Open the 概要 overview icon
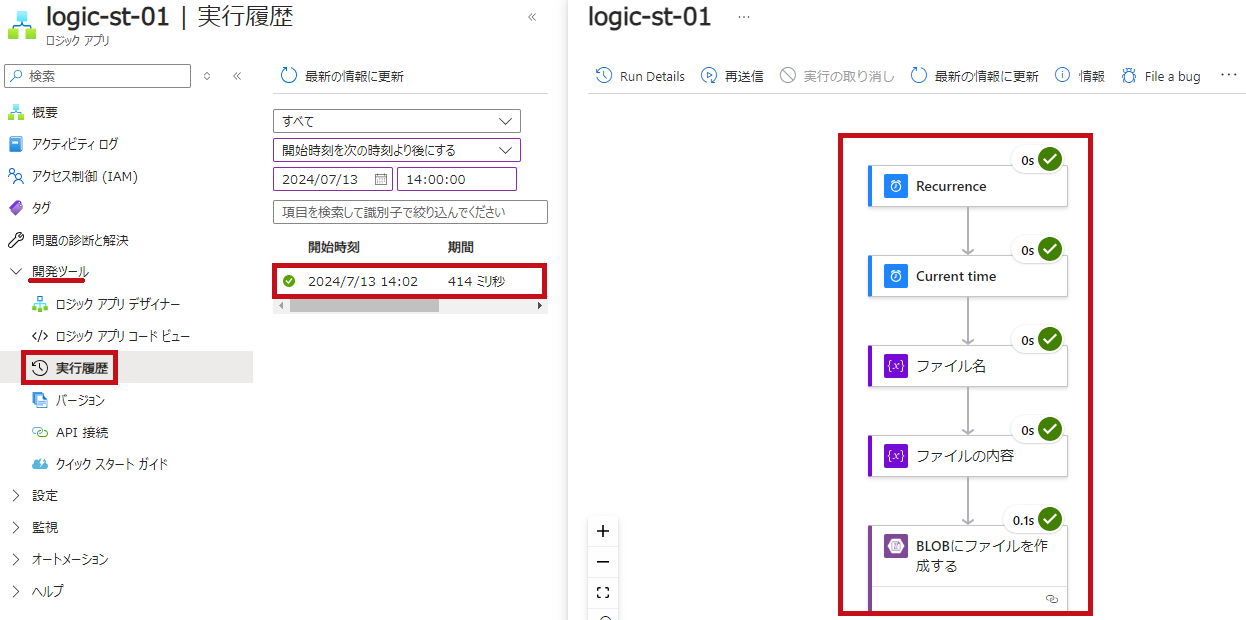 click(15, 112)
